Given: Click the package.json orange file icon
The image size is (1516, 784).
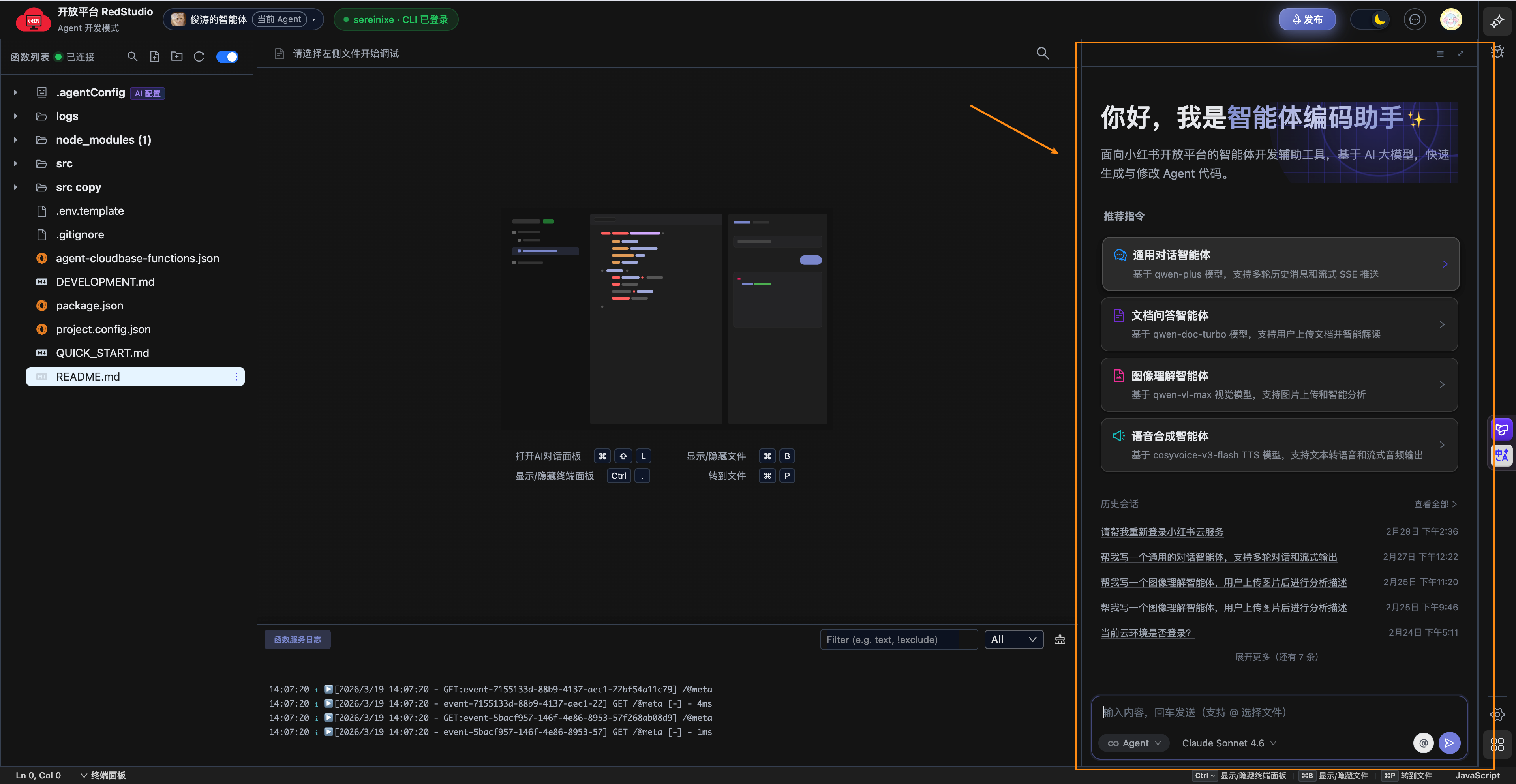Looking at the screenshot, I should (x=42, y=306).
